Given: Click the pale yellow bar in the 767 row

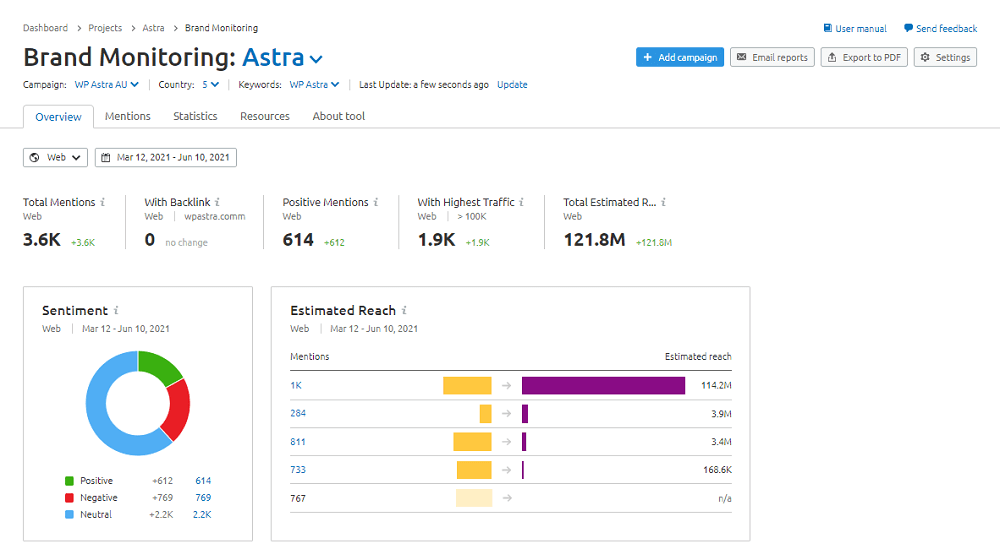Looking at the screenshot, I should point(474,498).
